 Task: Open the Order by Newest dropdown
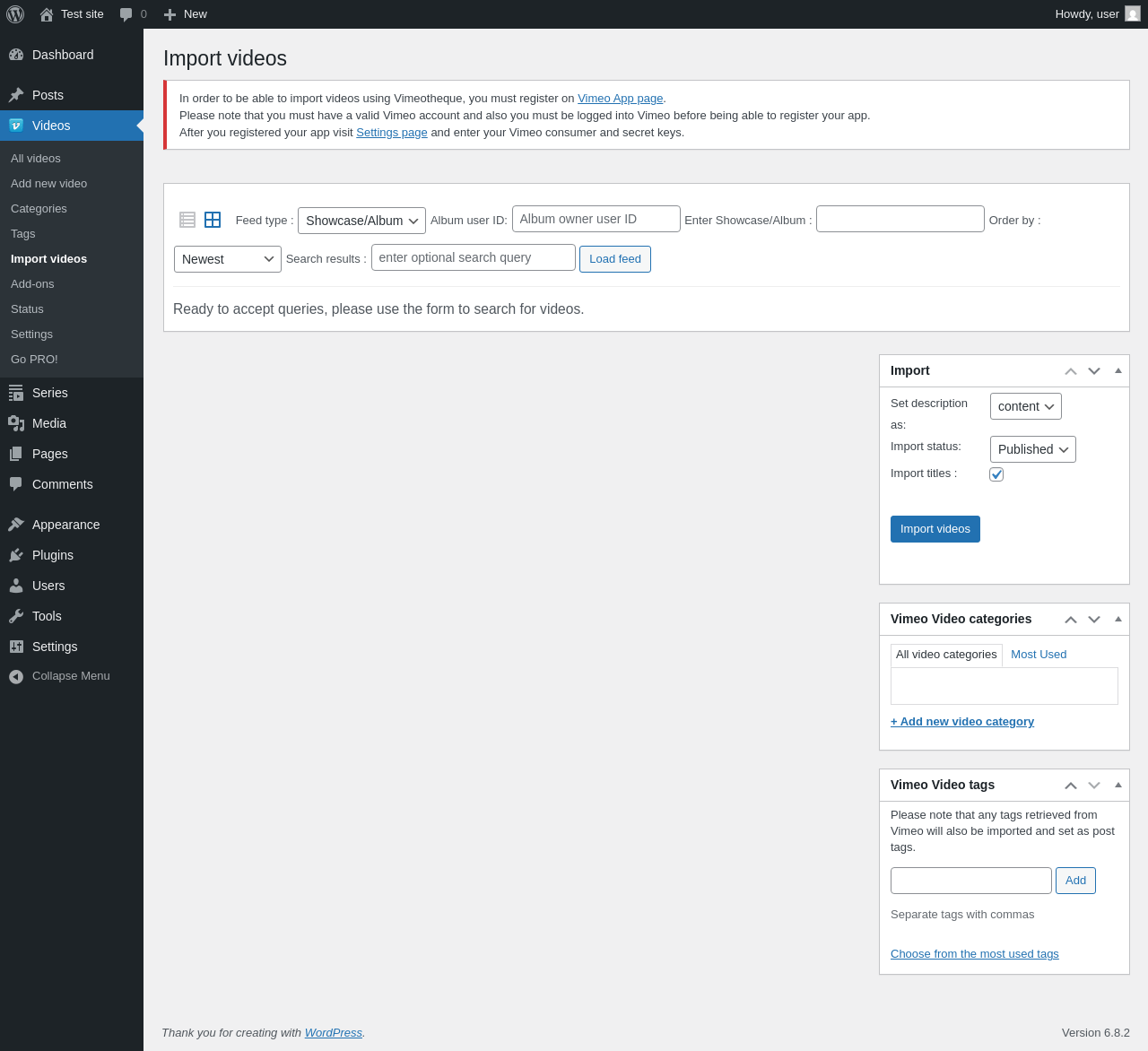228,259
